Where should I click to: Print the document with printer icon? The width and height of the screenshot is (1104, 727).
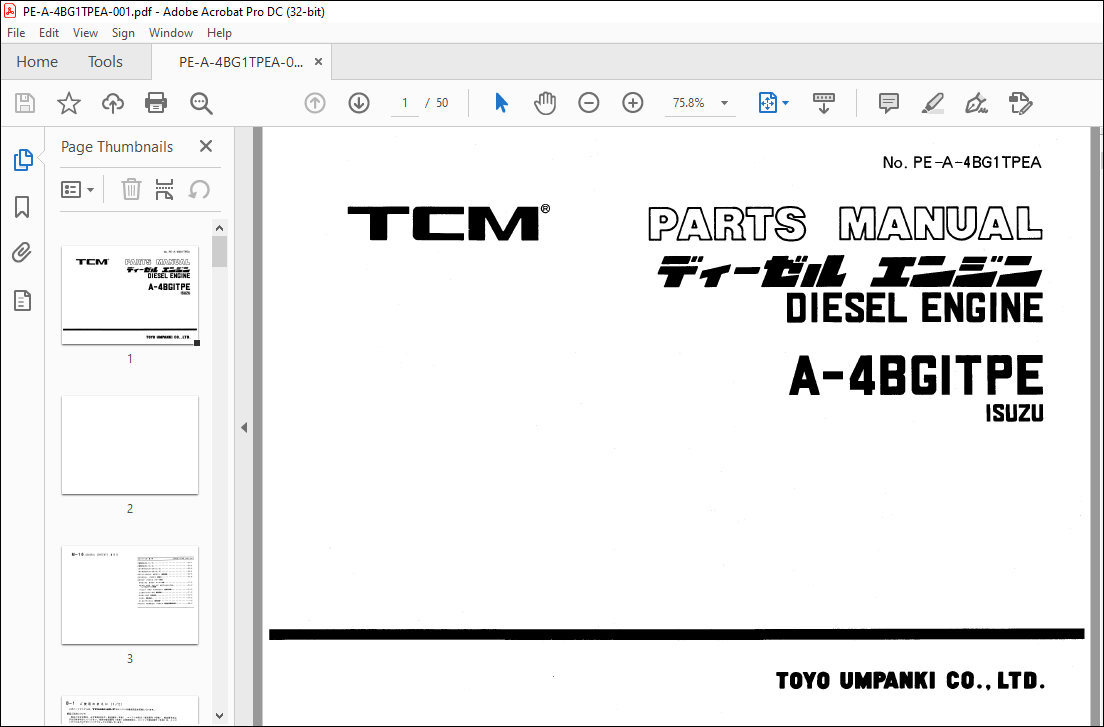pos(156,103)
